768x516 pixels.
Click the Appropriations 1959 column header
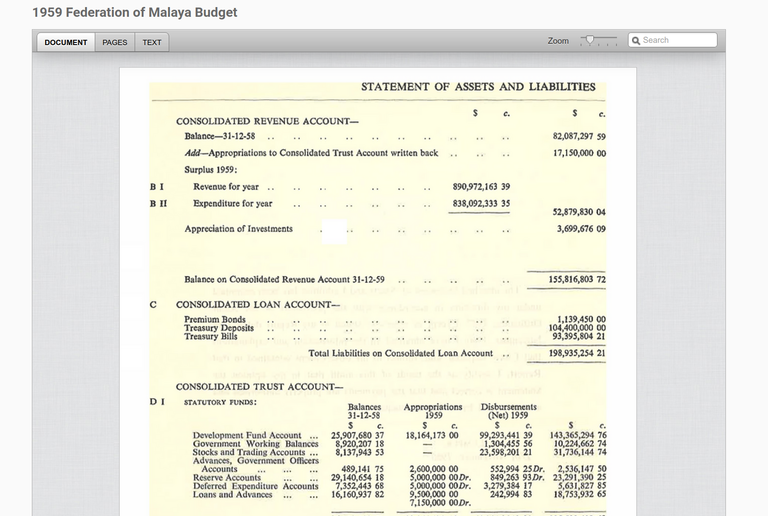[x=433, y=412]
